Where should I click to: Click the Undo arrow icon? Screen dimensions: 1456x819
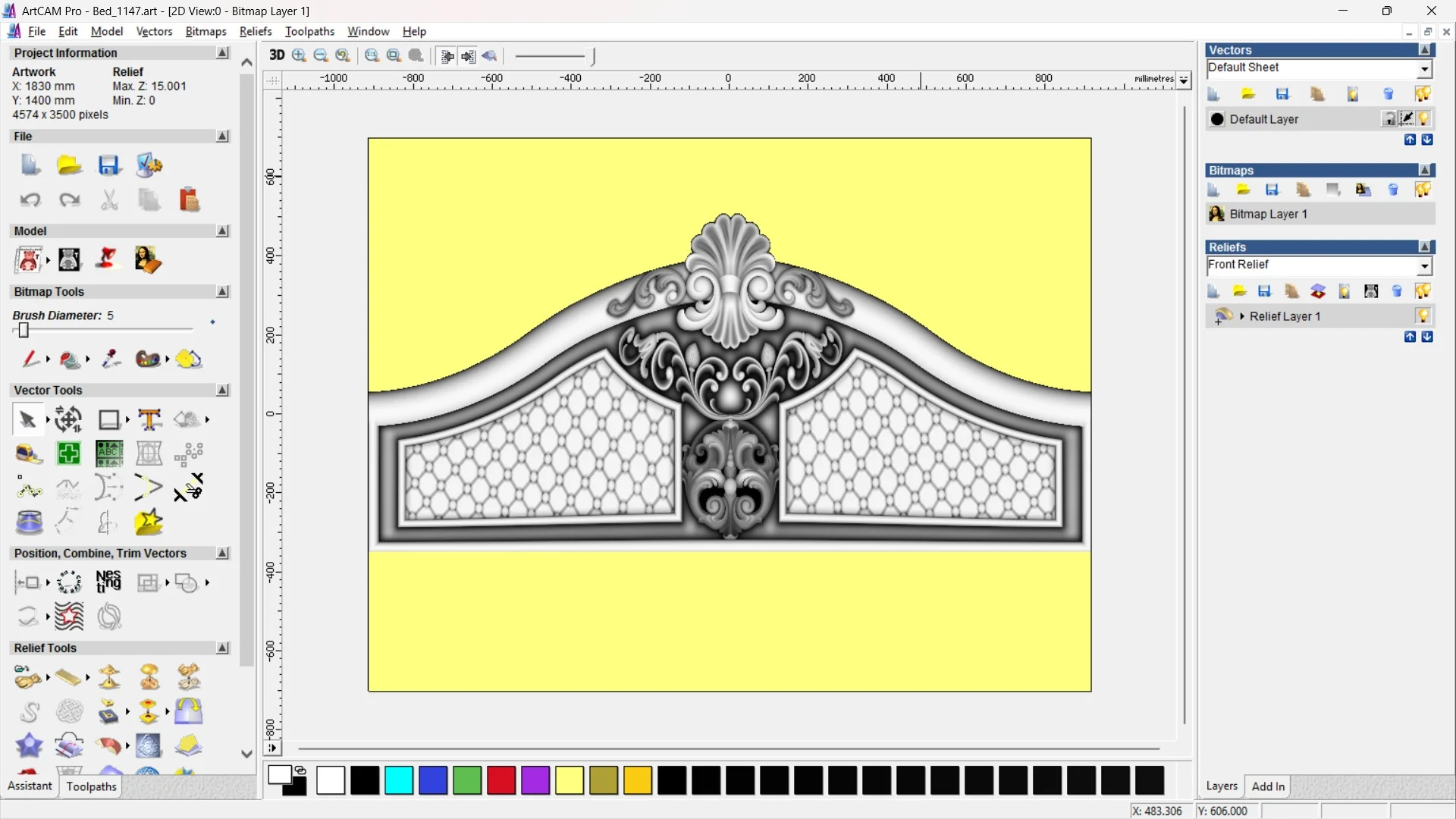pyautogui.click(x=30, y=200)
